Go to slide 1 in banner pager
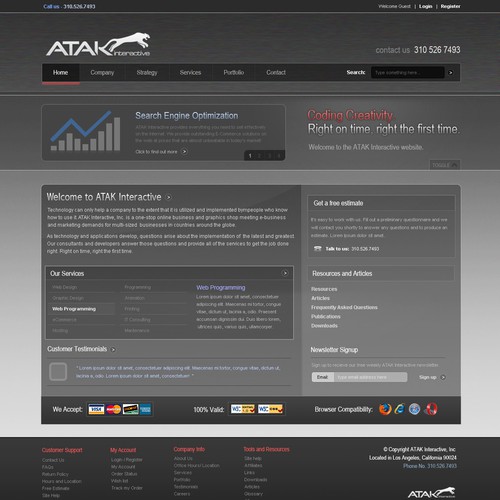The image size is (500, 500). [250, 156]
